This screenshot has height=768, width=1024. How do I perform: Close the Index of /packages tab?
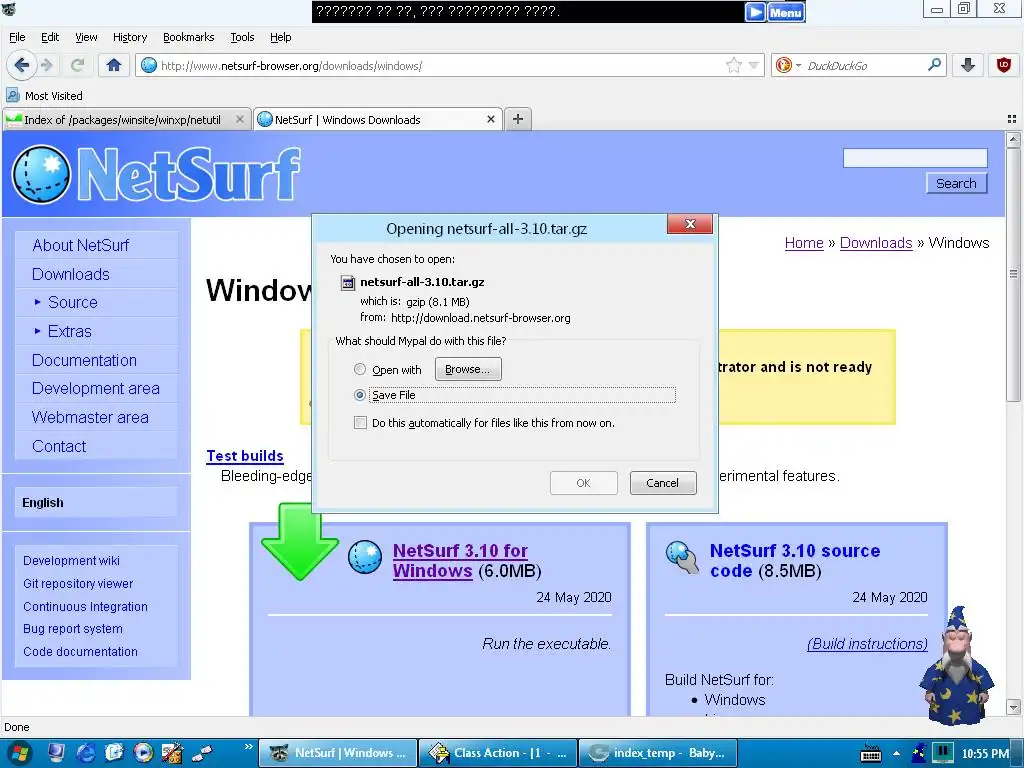coord(240,119)
